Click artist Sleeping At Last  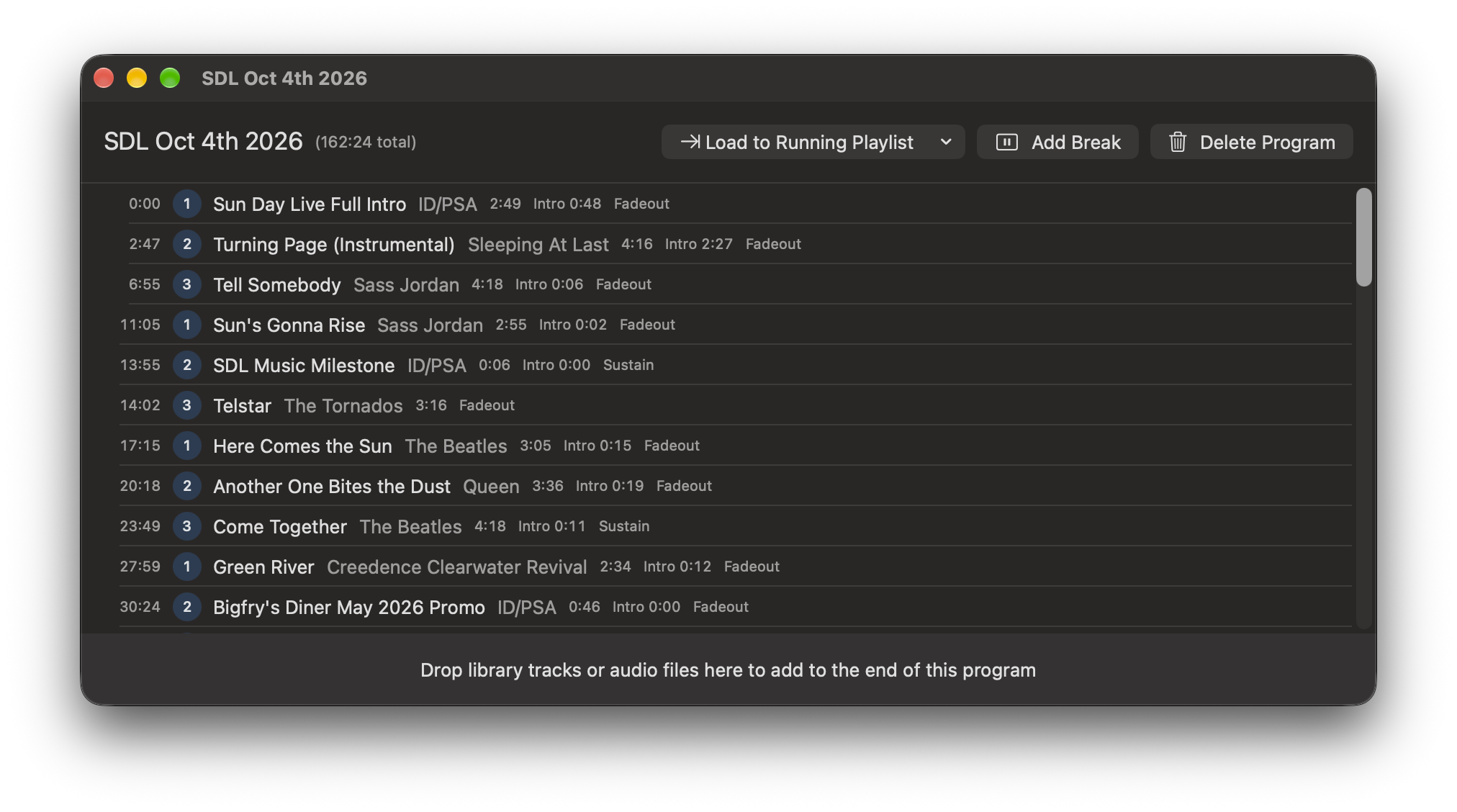538,245
